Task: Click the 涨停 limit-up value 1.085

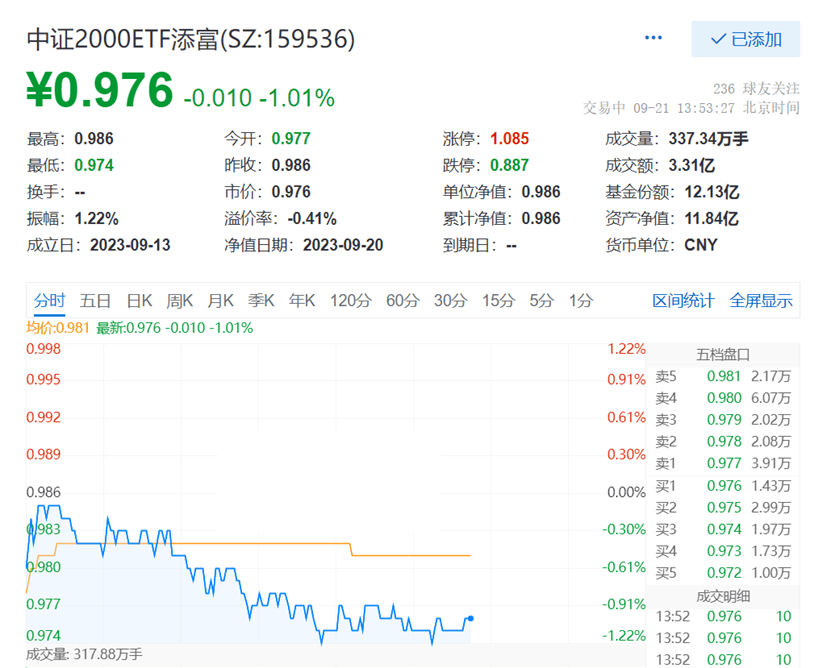Action: point(509,139)
